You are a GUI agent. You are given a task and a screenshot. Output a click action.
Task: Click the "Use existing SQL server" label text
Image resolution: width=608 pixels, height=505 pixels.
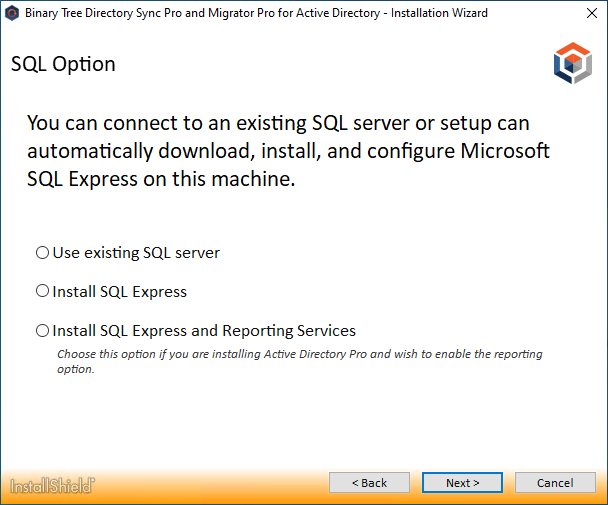136,253
